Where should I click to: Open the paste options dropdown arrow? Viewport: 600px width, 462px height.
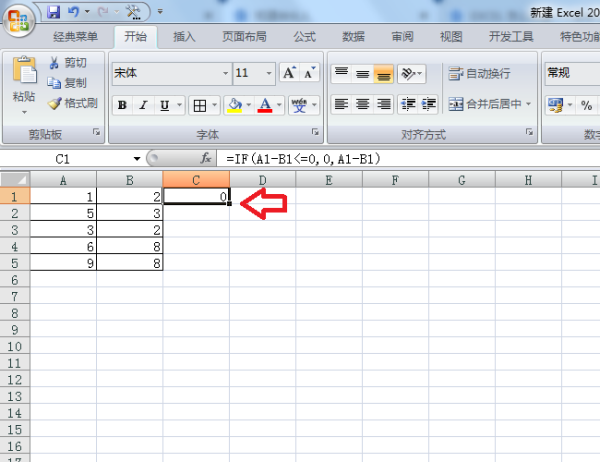point(24,113)
